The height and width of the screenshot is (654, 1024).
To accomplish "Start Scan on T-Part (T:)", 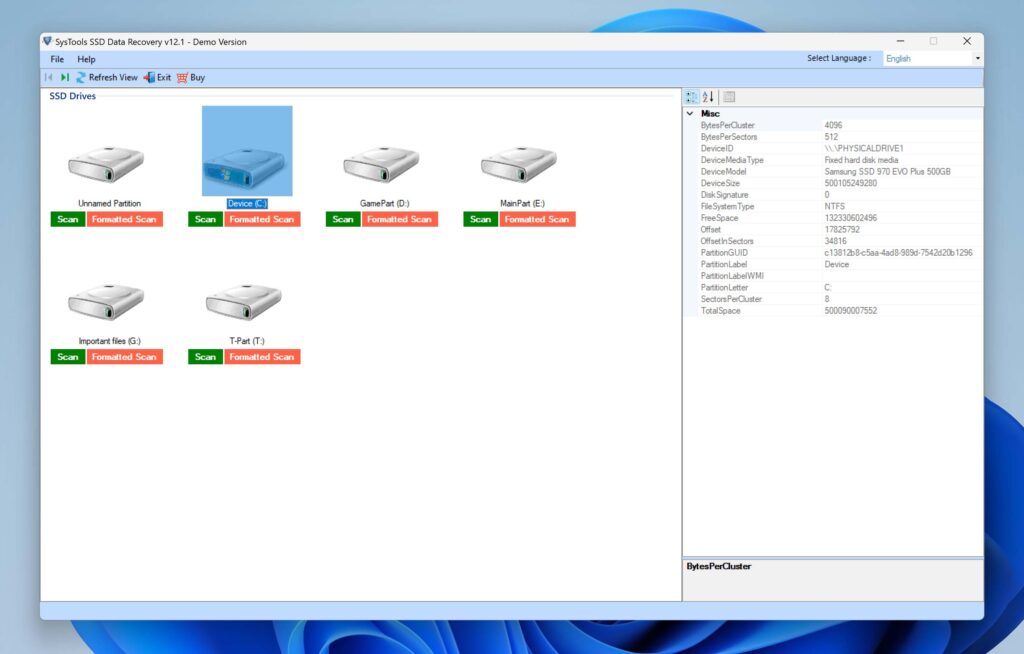I will point(204,357).
